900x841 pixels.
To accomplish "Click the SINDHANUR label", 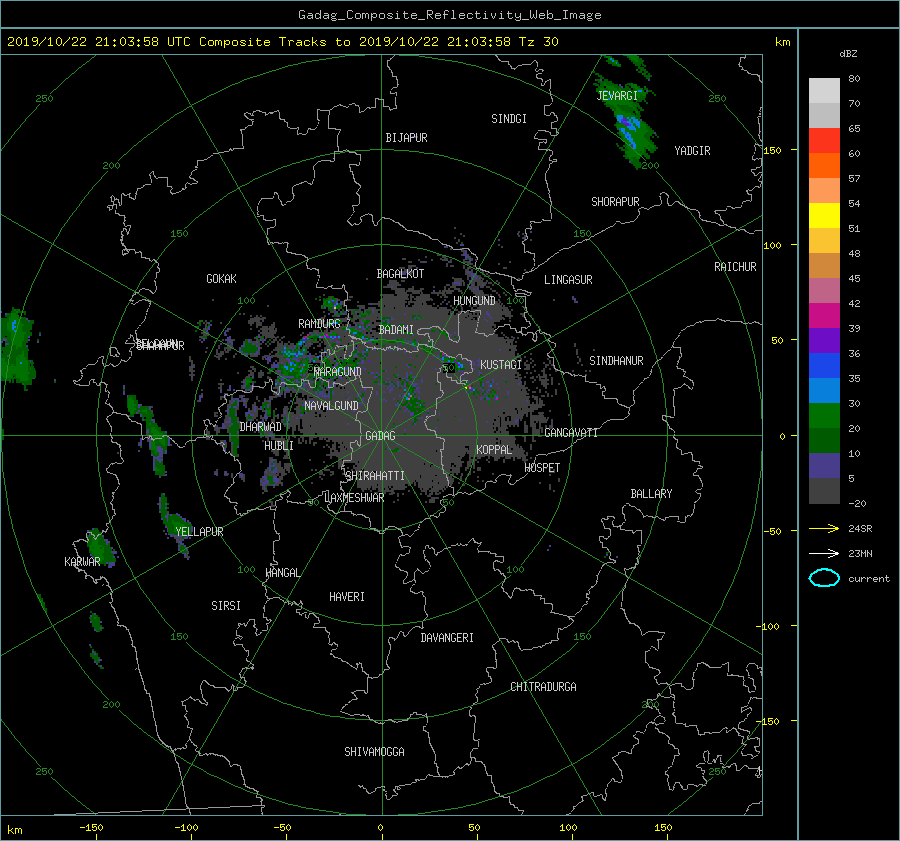I will click(x=616, y=361).
